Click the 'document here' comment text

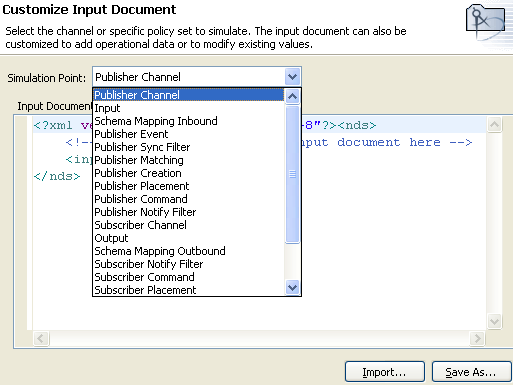click(x=389, y=142)
